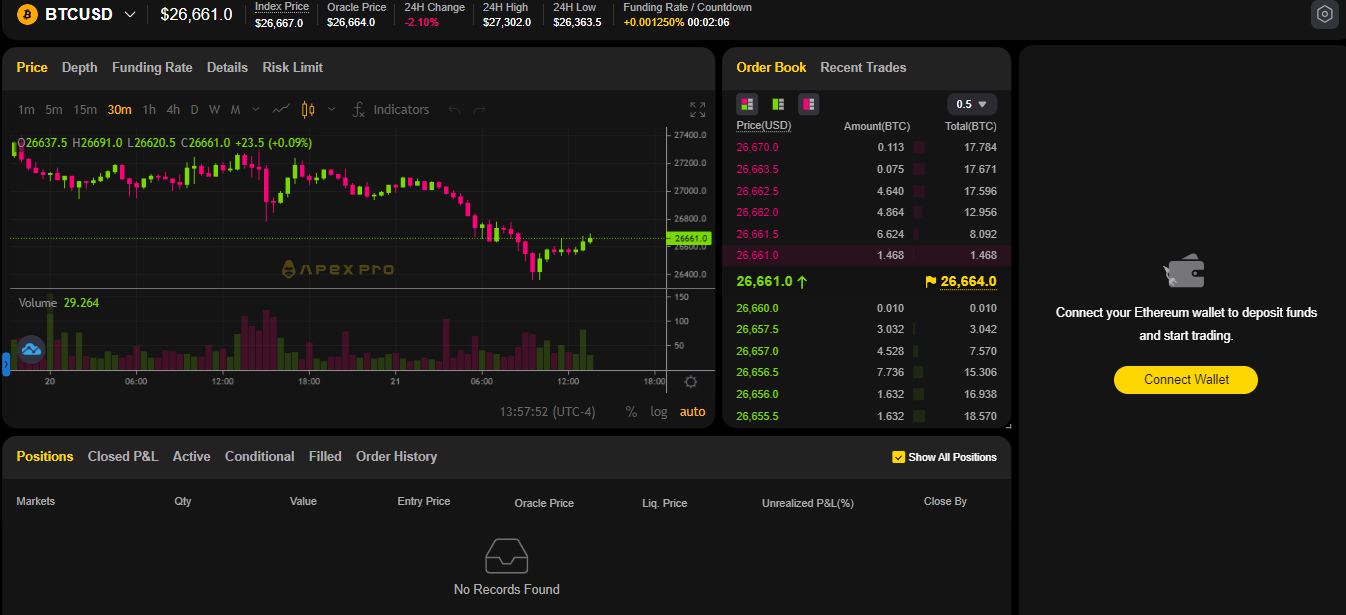This screenshot has height=615, width=1346.
Task: Toggle log scale on the chart
Action: pos(659,411)
